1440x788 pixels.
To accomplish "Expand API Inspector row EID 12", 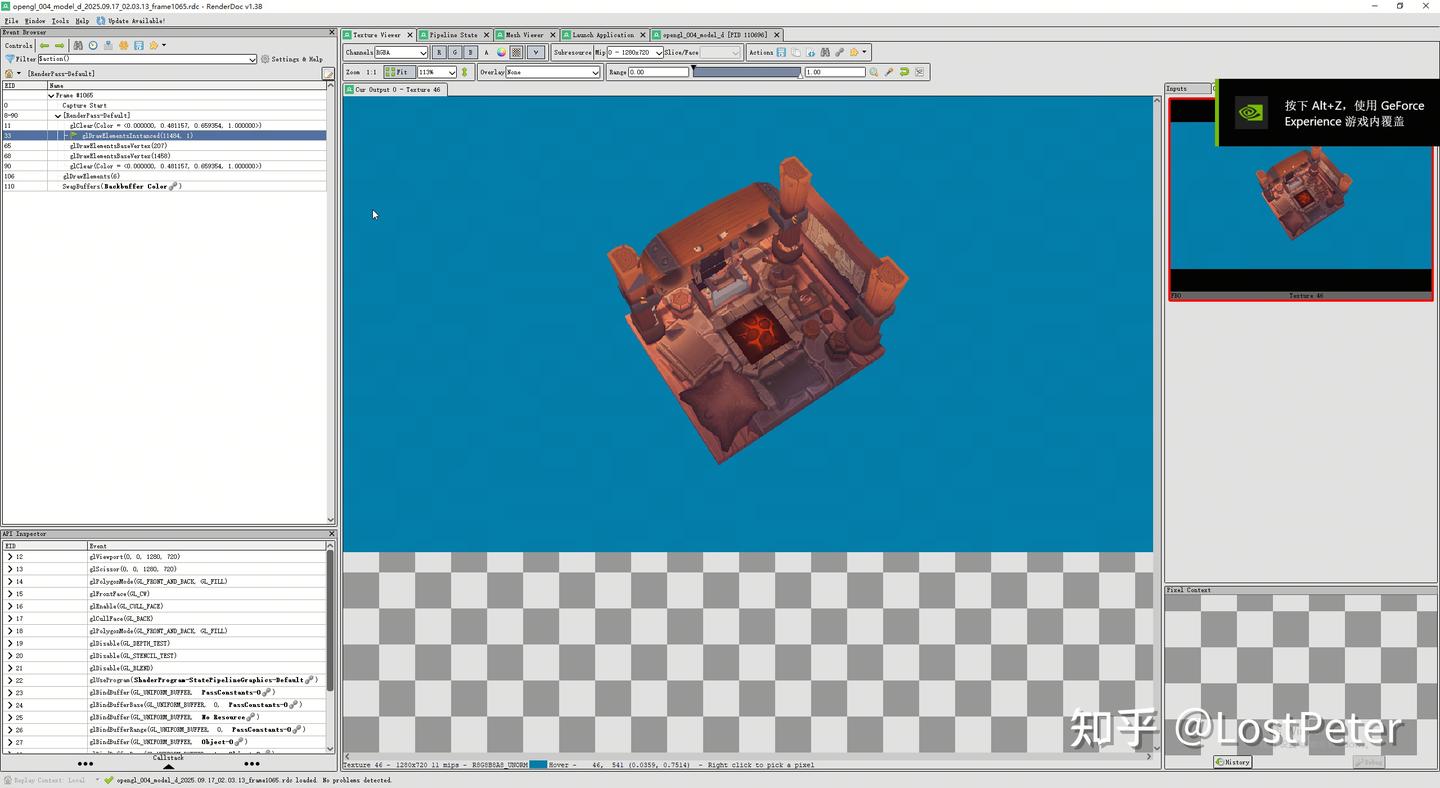I will coord(10,557).
